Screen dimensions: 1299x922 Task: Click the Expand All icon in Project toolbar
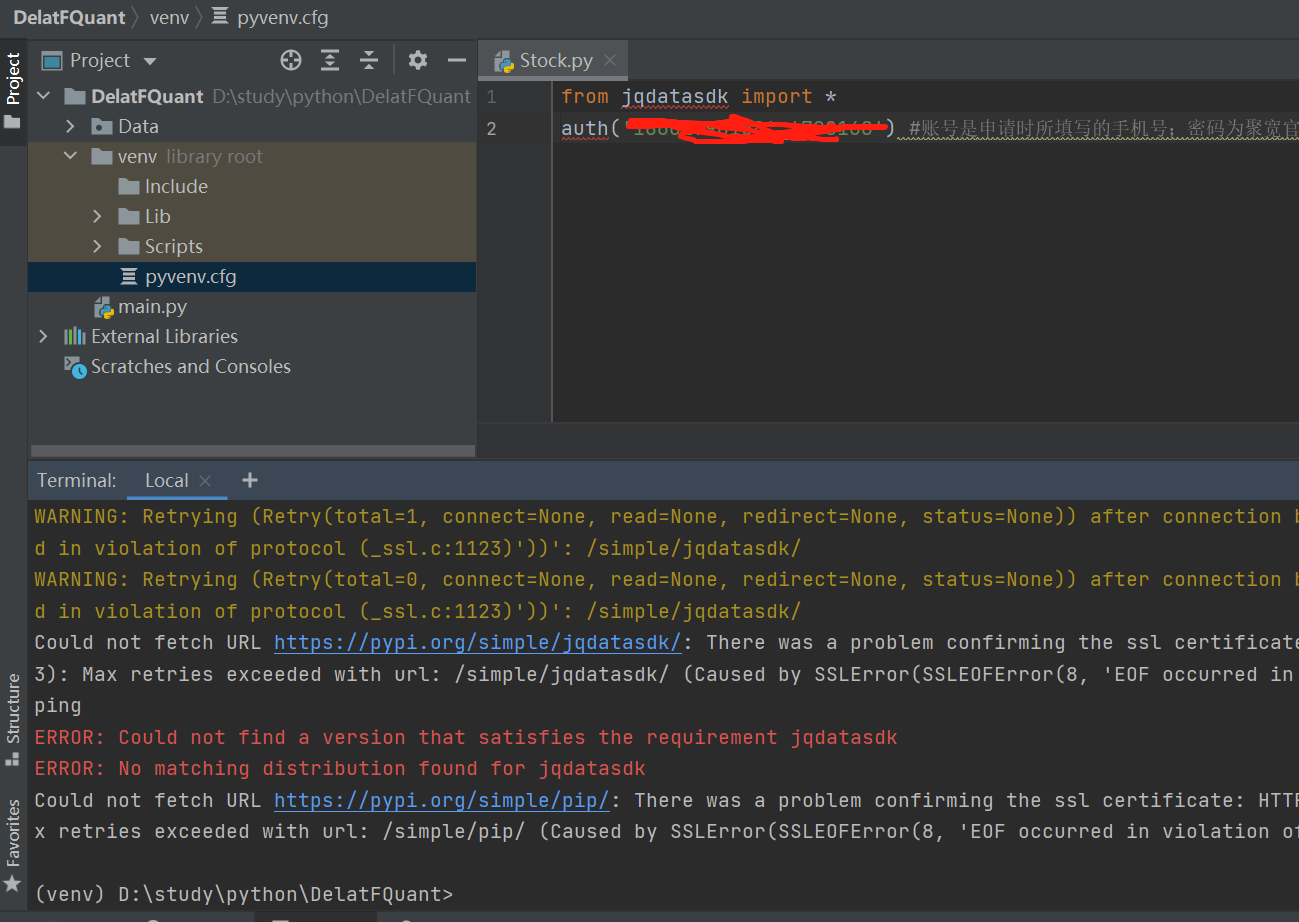(330, 61)
